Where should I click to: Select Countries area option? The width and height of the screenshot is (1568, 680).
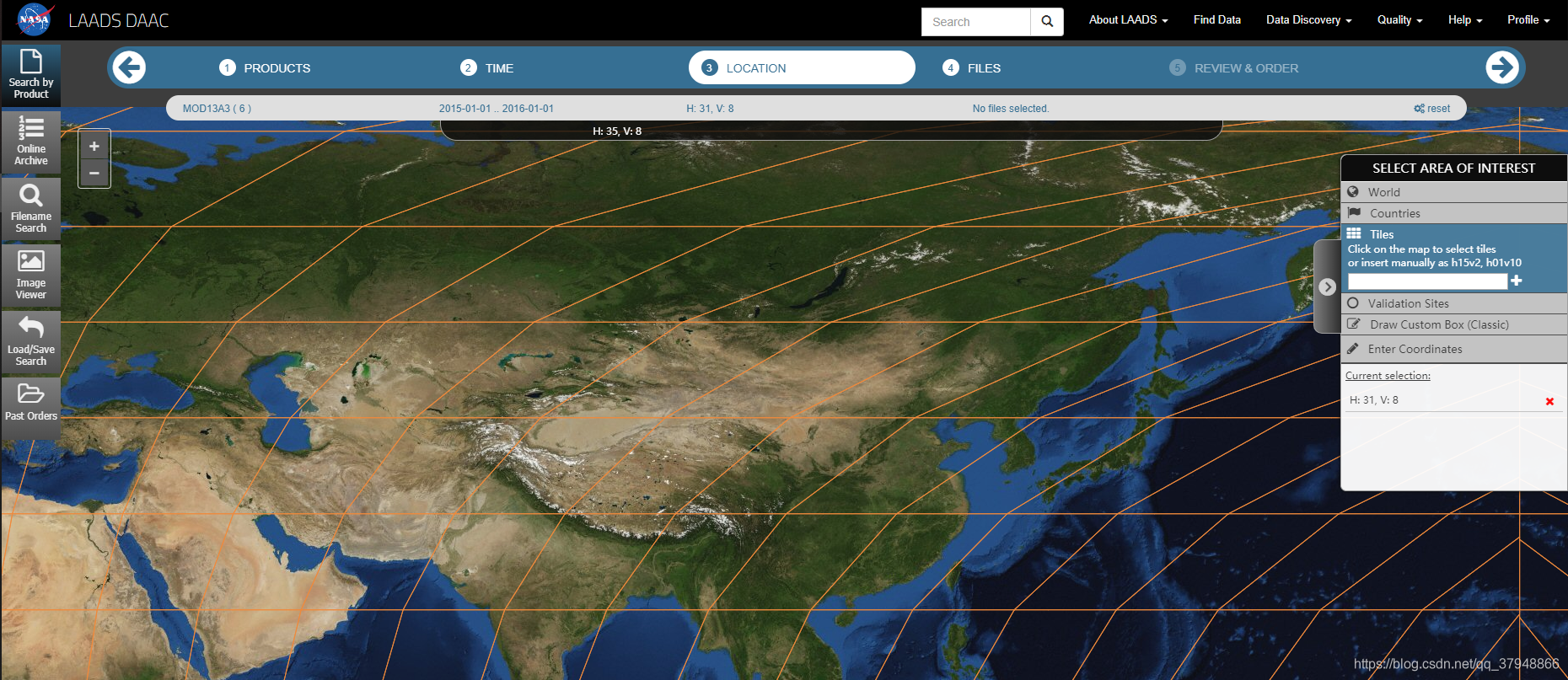(1453, 213)
